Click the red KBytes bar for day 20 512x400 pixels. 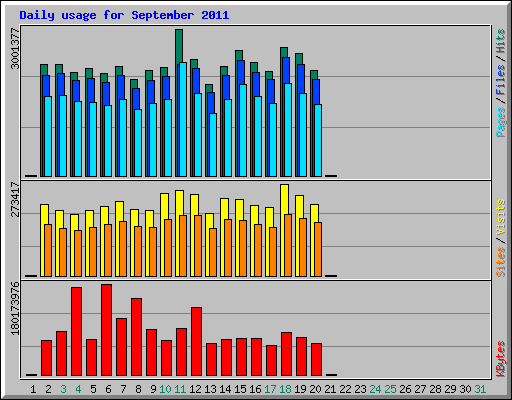click(316, 359)
